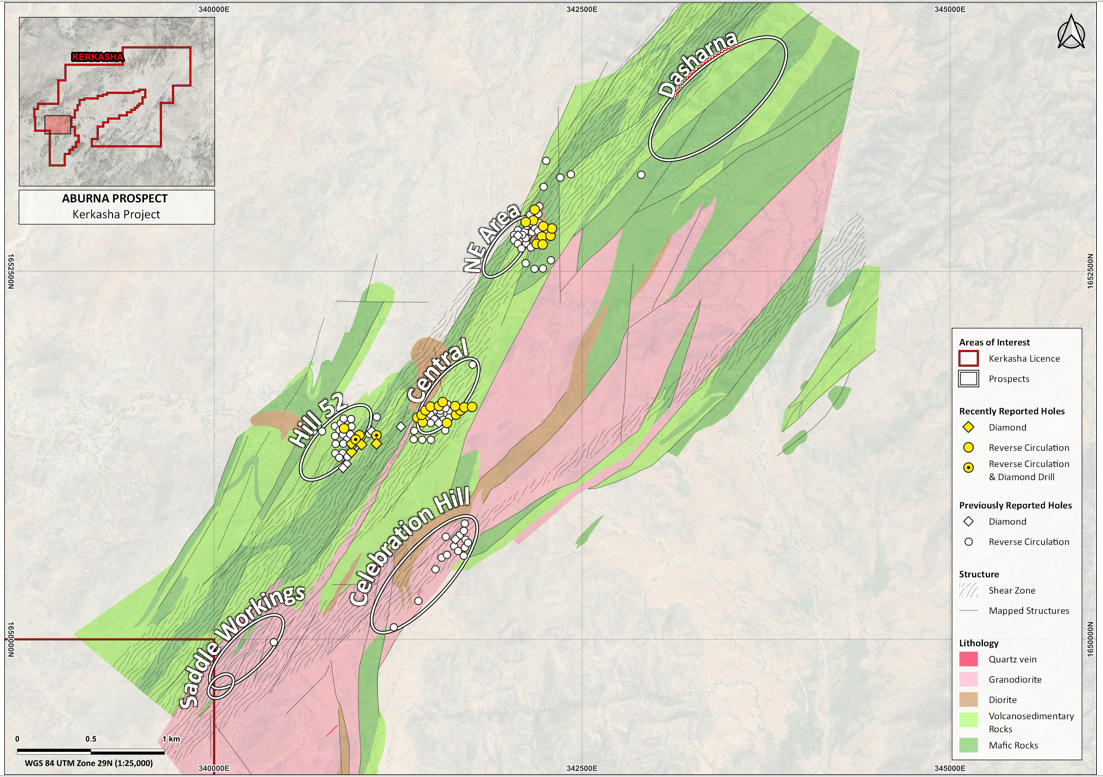Click the yellow Reverse Circulation legend circle
This screenshot has width=1103, height=777.
(969, 448)
